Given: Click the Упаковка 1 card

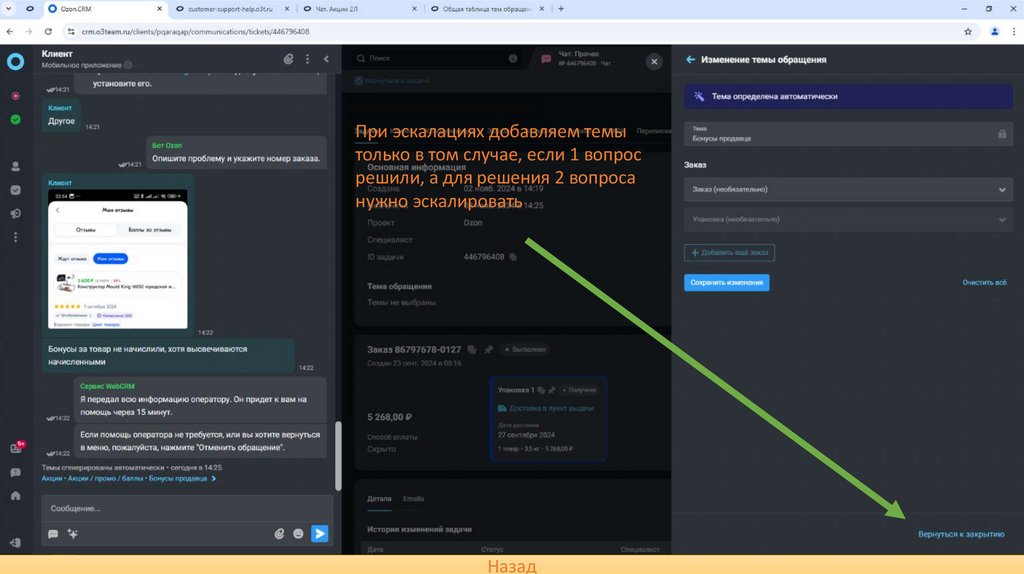Looking at the screenshot, I should [x=548, y=419].
